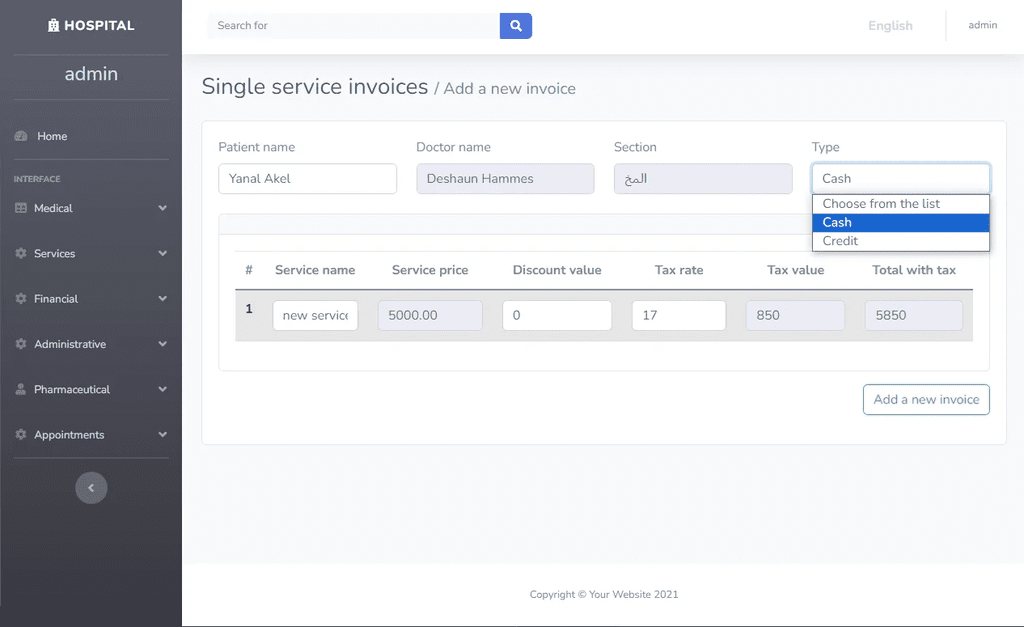The height and width of the screenshot is (627, 1024).
Task: Open the Home sidebar item
Action: pos(91,136)
